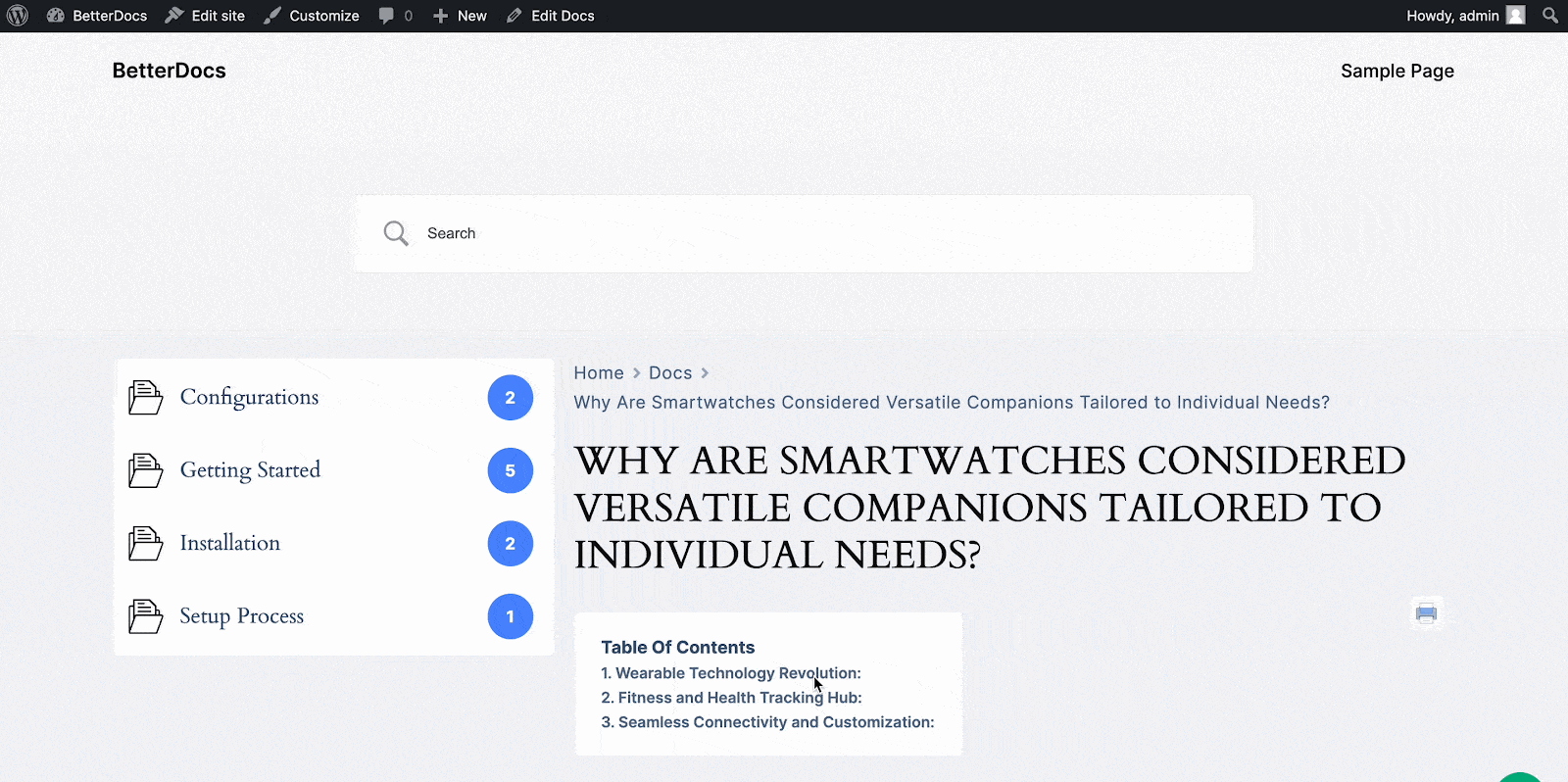Click the Customize brush icon
This screenshot has width=1568, height=782.
click(272, 16)
